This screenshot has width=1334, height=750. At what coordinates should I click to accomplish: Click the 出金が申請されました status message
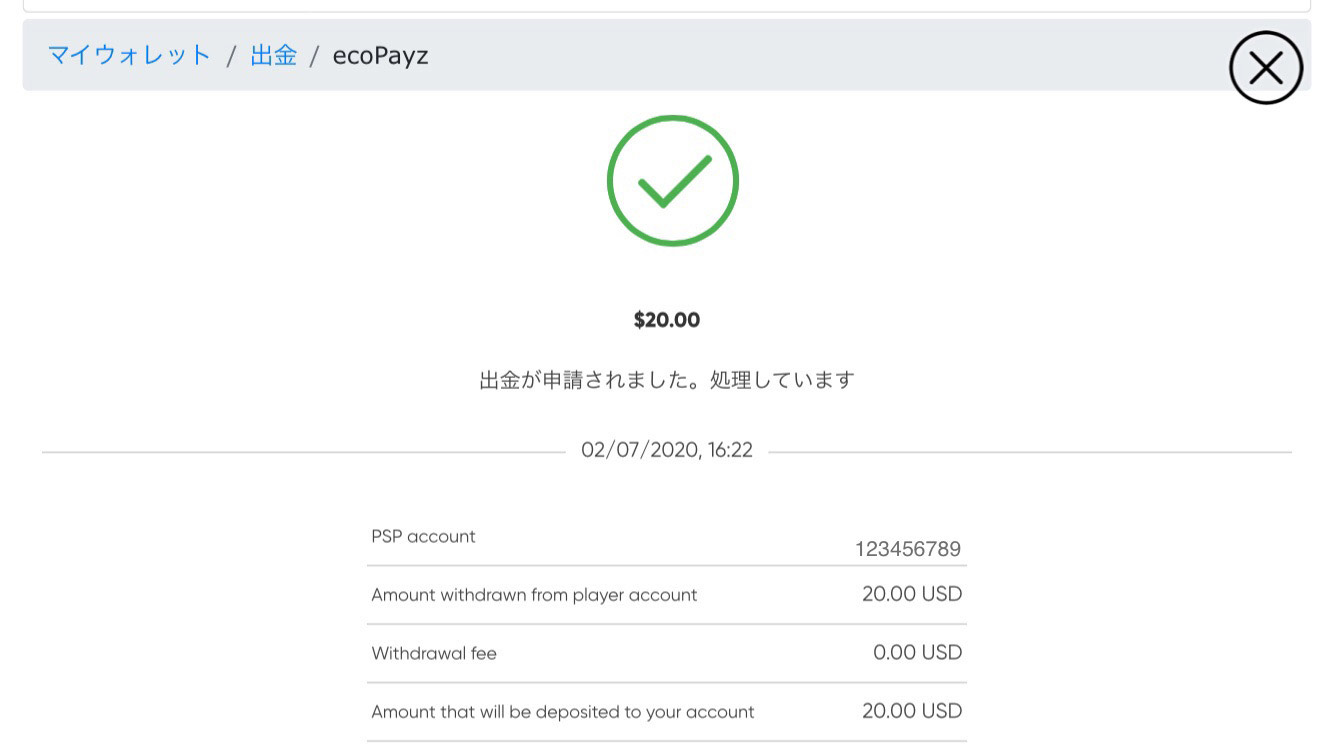pyautogui.click(x=667, y=380)
